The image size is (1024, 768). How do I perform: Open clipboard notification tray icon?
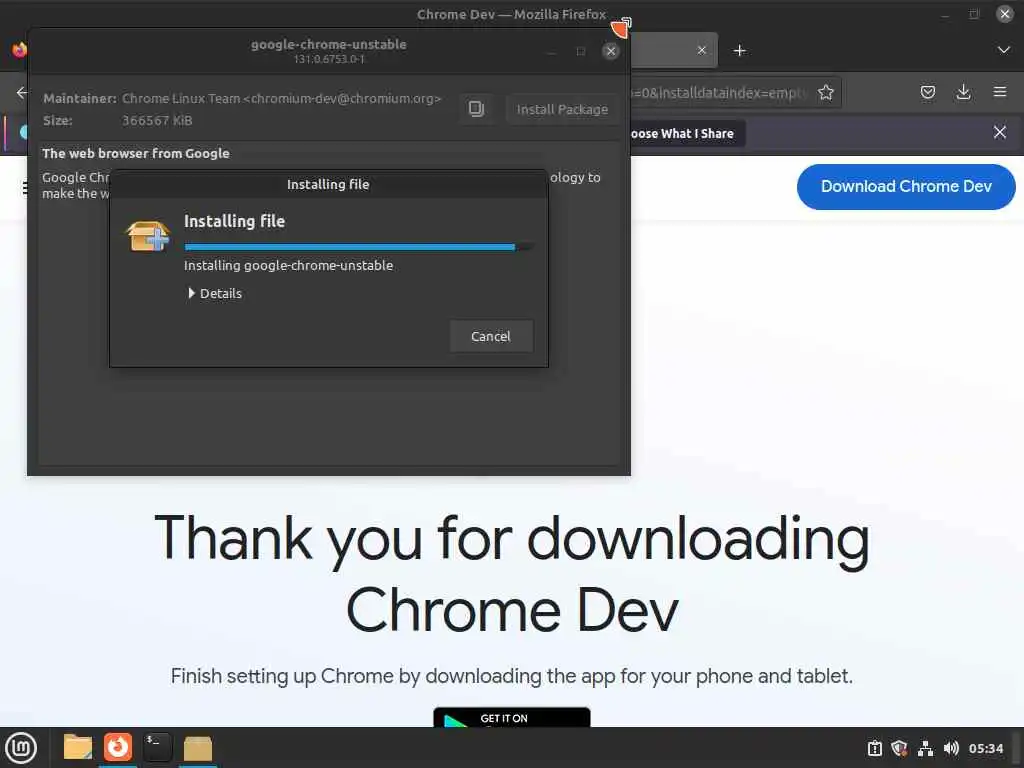click(x=874, y=748)
